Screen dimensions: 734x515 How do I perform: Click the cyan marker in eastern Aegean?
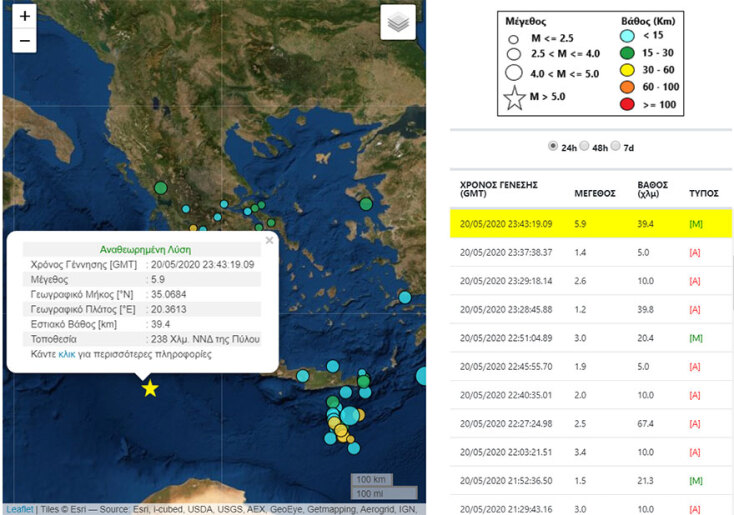click(x=405, y=297)
